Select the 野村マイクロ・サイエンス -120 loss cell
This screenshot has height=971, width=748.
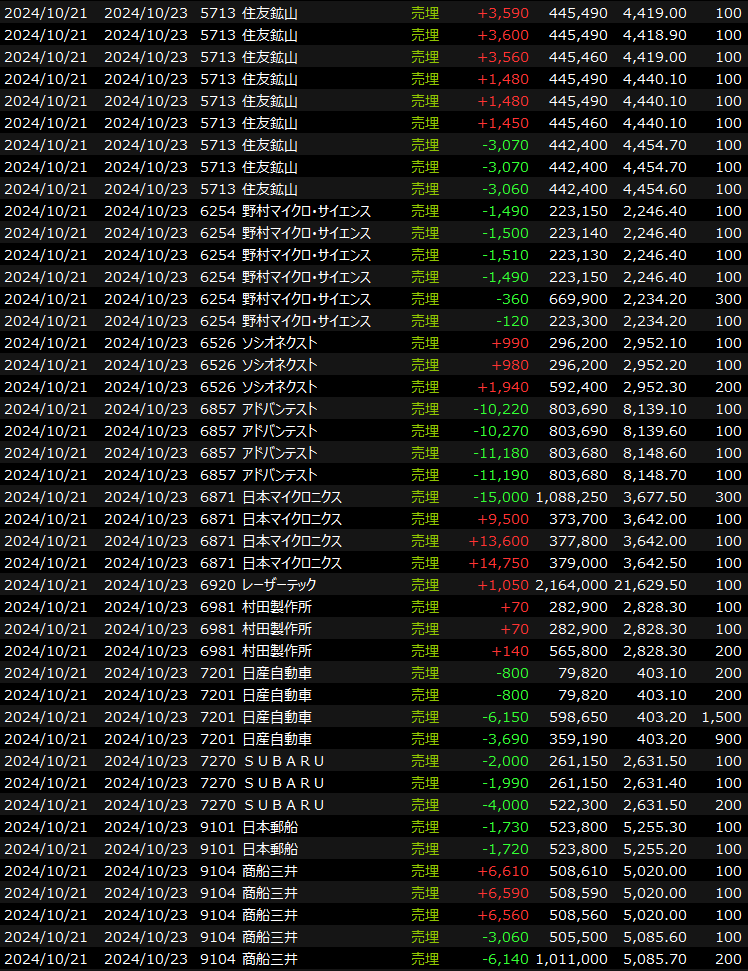click(515, 321)
